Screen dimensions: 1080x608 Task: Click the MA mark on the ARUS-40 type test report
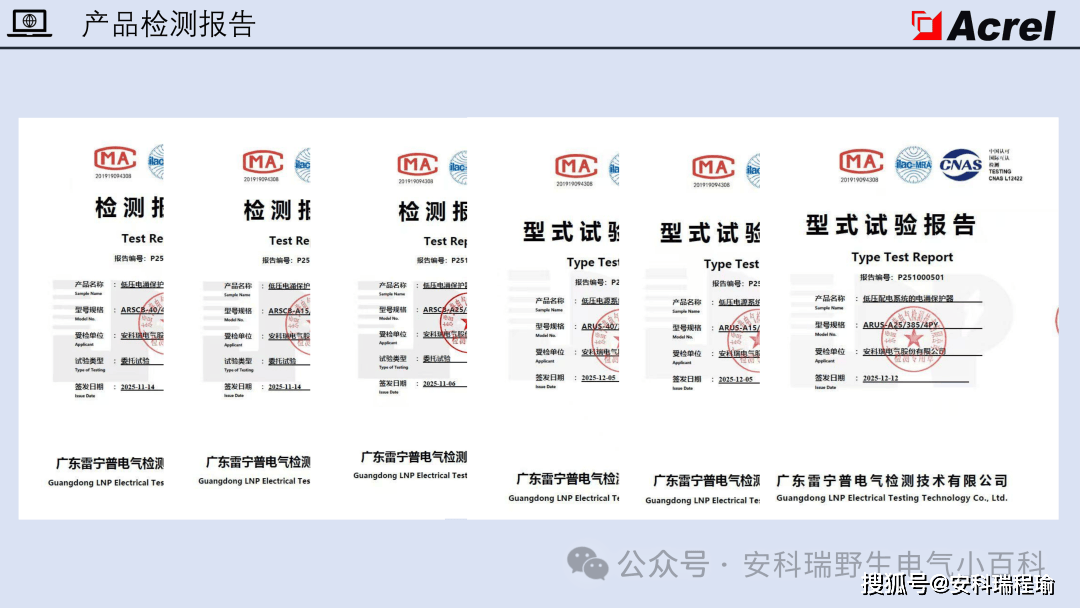(576, 167)
